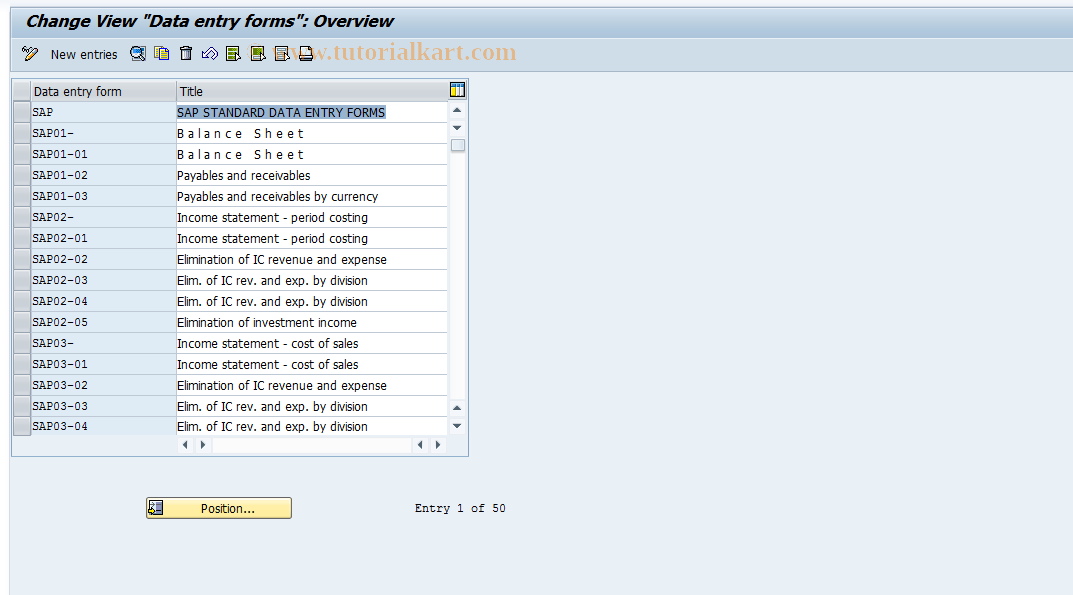The width and height of the screenshot is (1073, 595).
Task: Click the left horizontal scroll-left arrow
Action: 185,445
